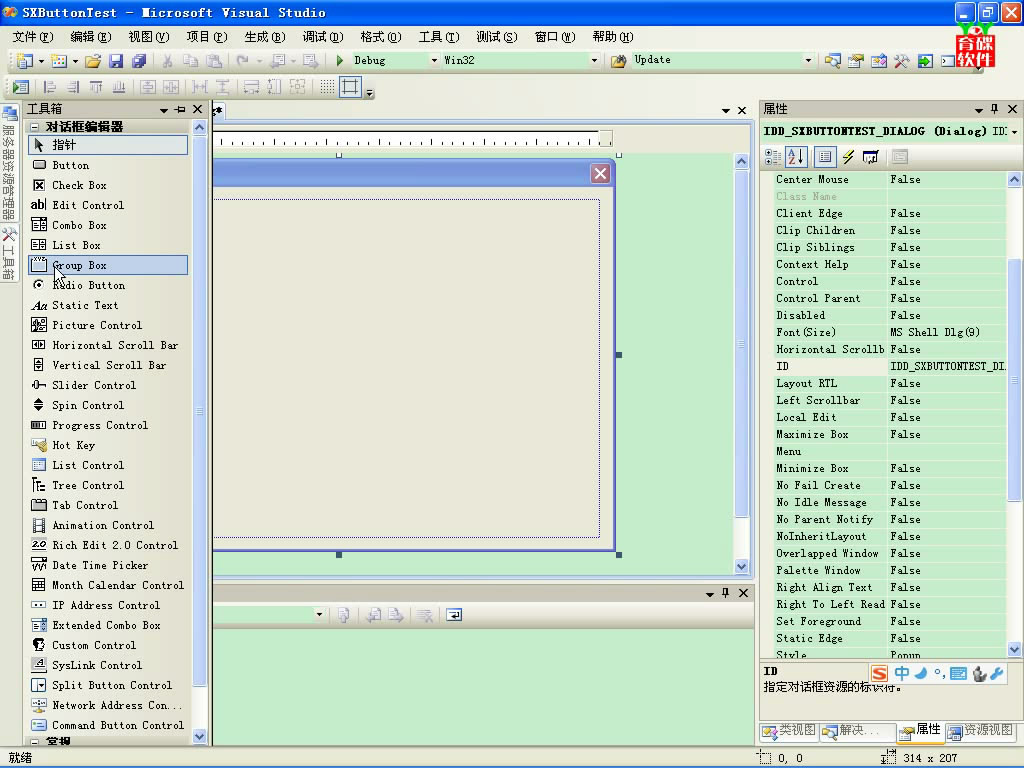Click the New Project toolbar icon
Screen dimensions: 1024x768
tap(24, 61)
